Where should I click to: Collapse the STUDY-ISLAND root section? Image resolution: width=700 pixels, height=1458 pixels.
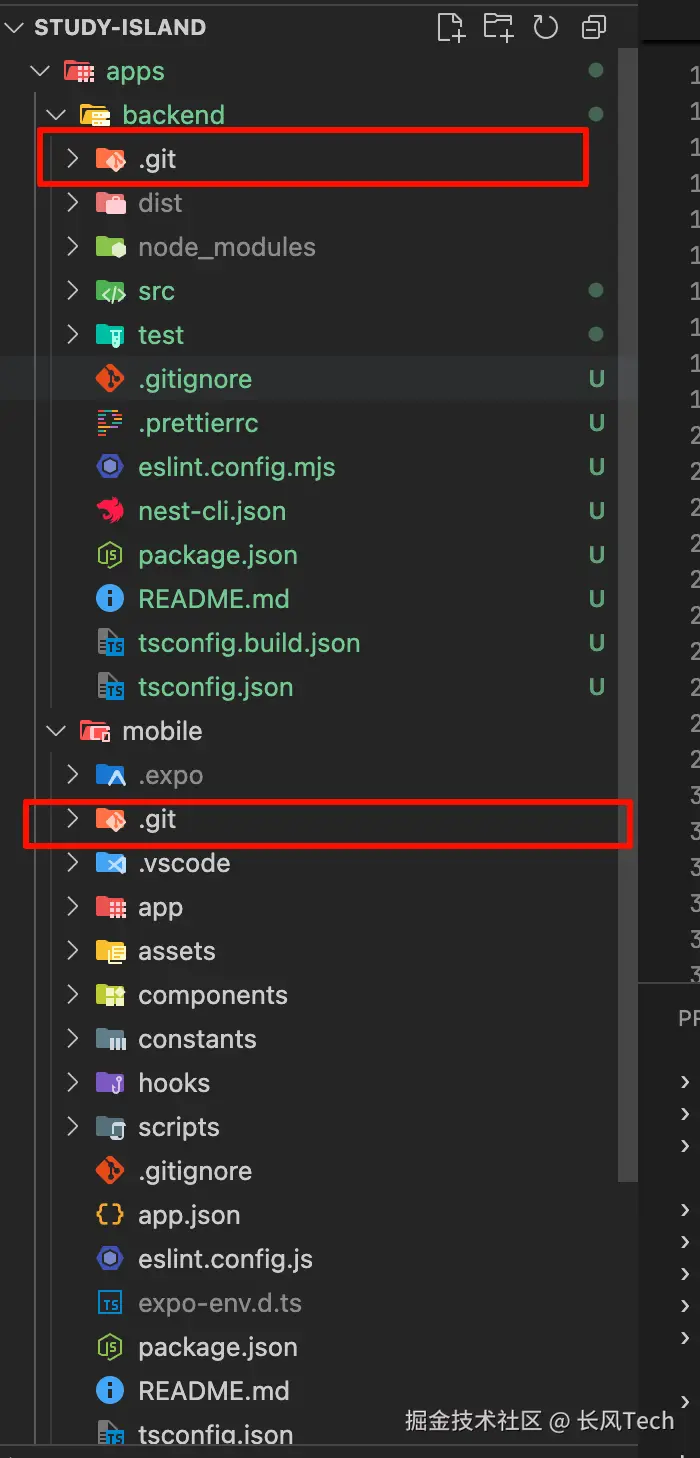click(x=15, y=27)
